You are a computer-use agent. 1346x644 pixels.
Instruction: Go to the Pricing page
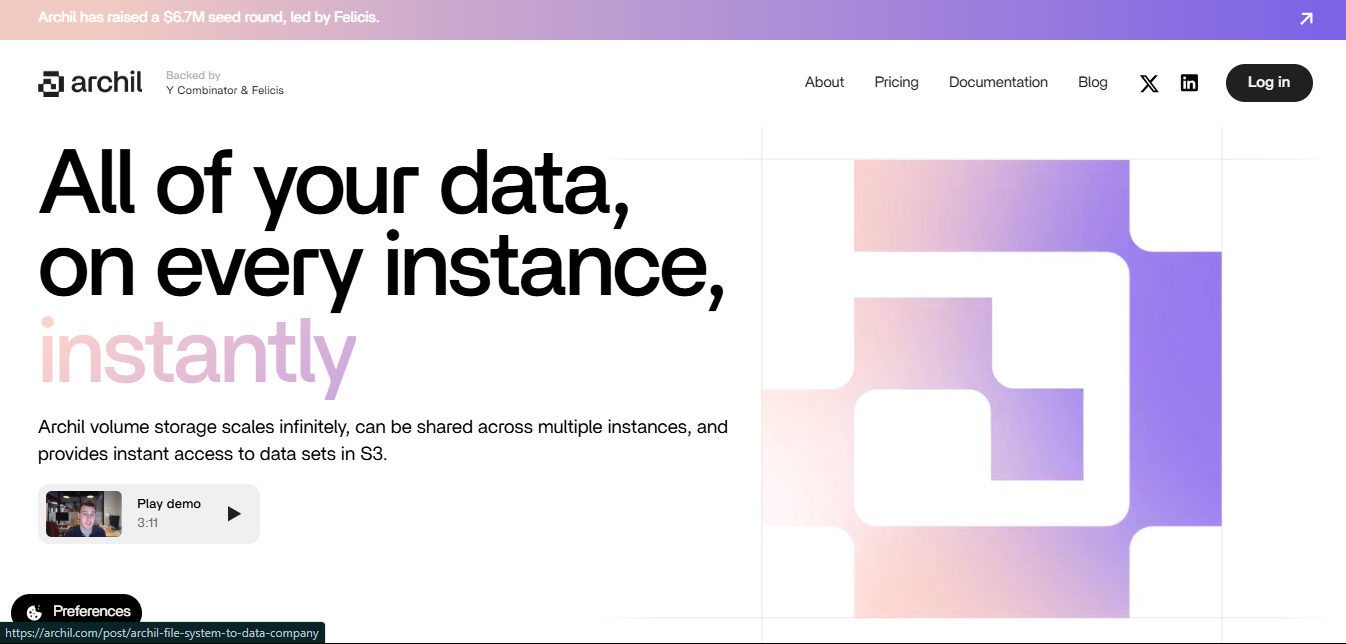click(x=896, y=82)
